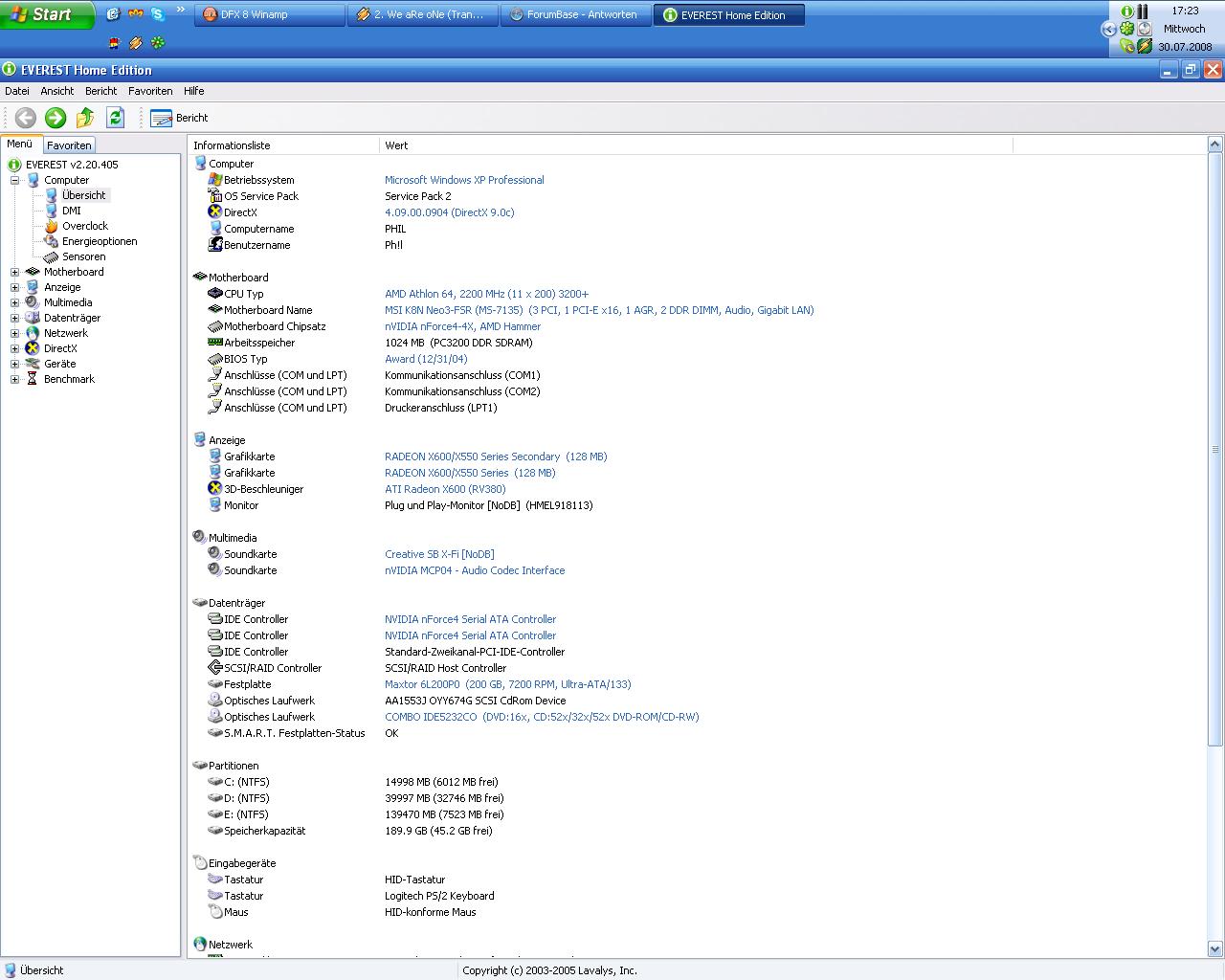Viewport: 1225px width, 980px height.
Task: Open the AMD Athlon 64 CPU link
Action: click(486, 294)
